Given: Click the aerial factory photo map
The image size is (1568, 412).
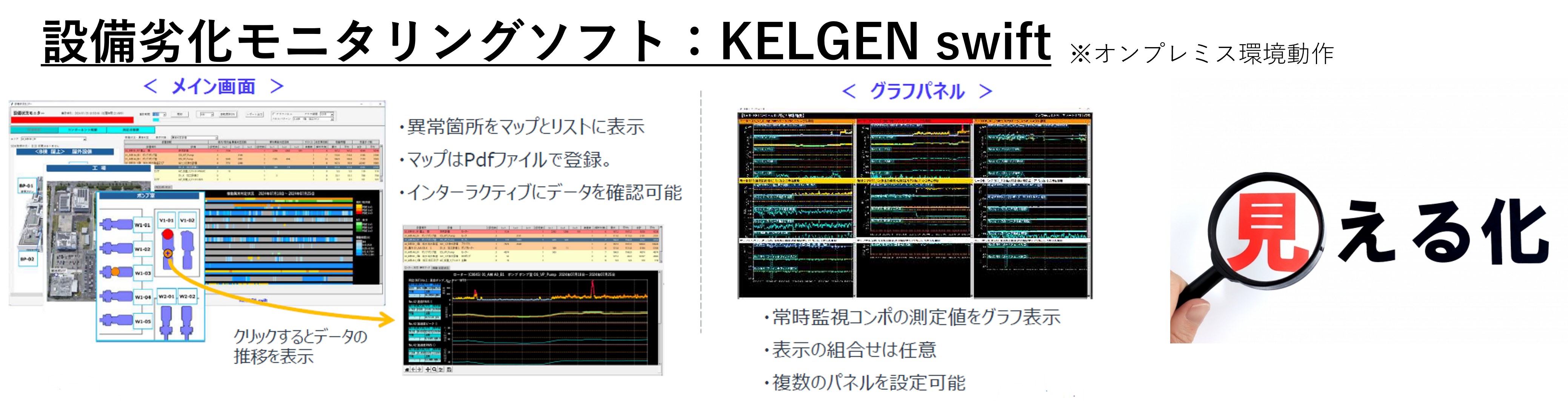Looking at the screenshot, I should (72, 242).
